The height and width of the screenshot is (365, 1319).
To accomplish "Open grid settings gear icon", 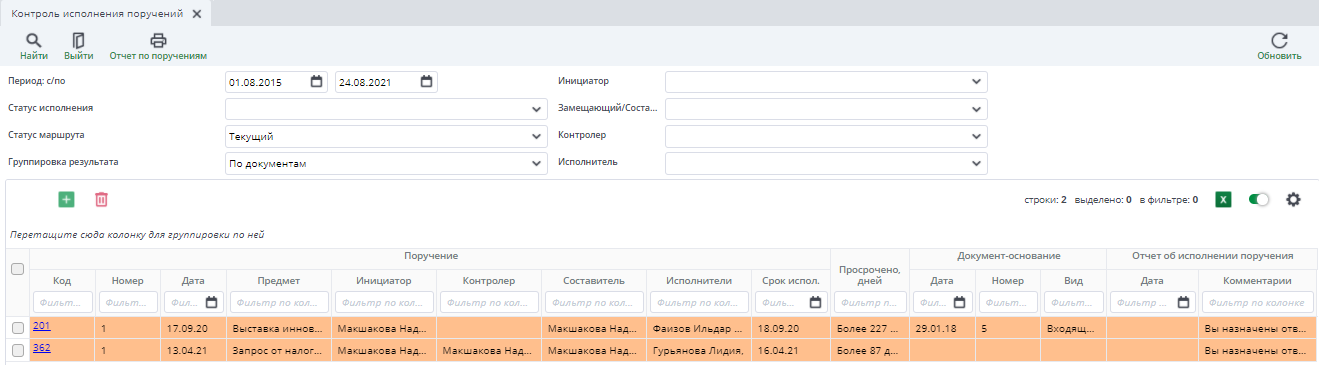I will 1293,200.
